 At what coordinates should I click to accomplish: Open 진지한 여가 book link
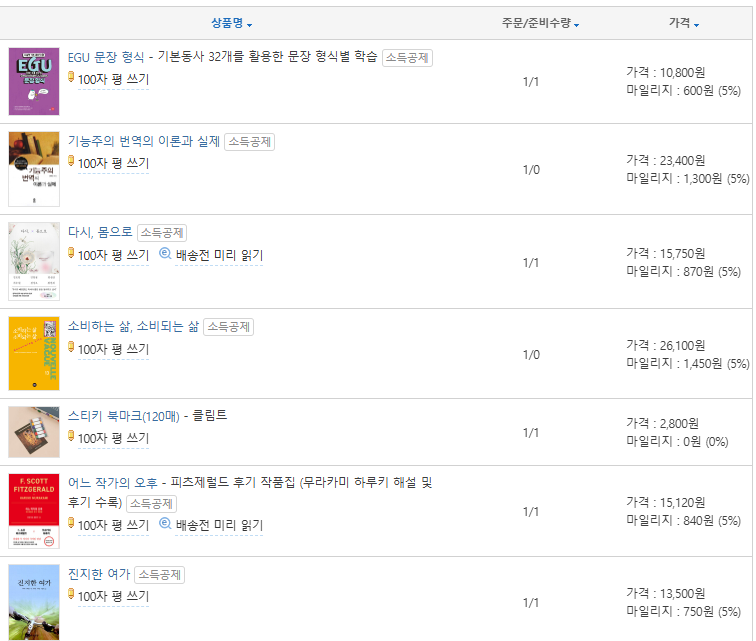coord(99,574)
